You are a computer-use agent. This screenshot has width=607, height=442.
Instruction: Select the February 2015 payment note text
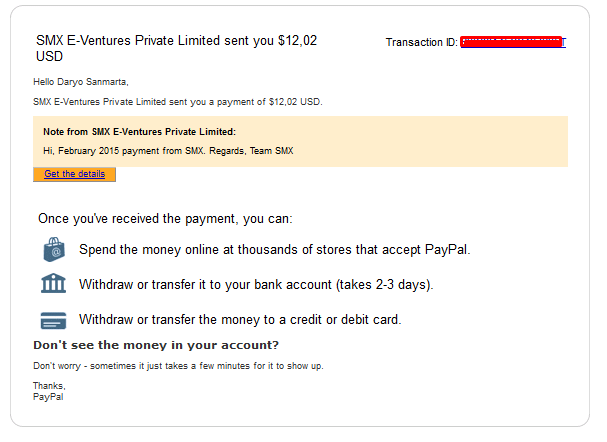[168, 151]
